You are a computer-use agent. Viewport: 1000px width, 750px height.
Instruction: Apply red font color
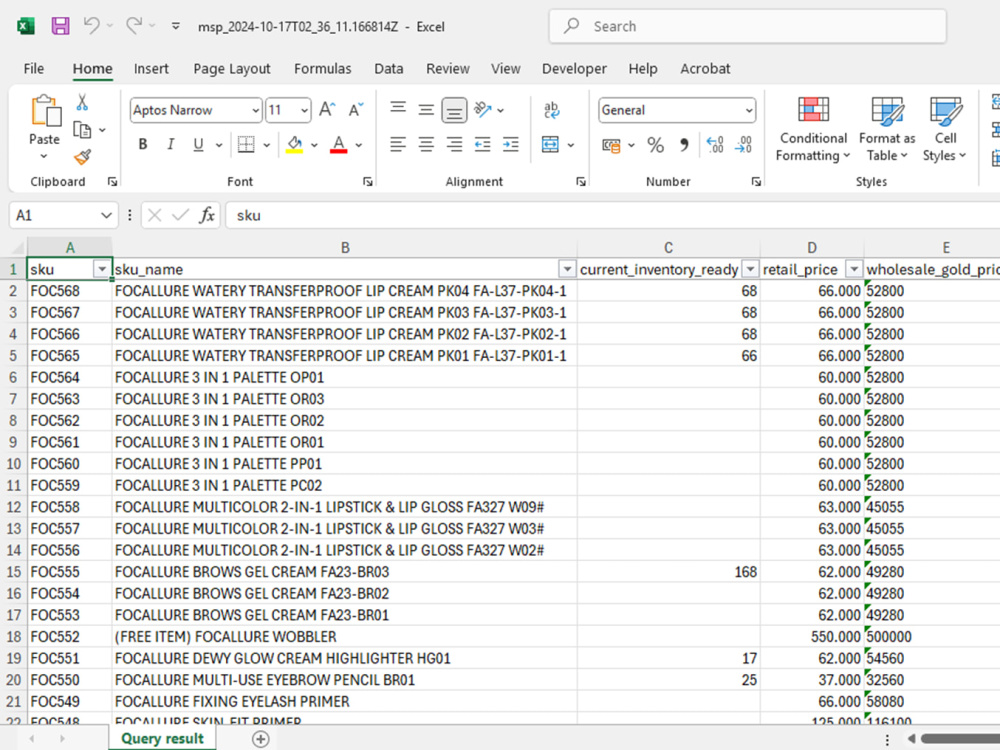coord(339,145)
